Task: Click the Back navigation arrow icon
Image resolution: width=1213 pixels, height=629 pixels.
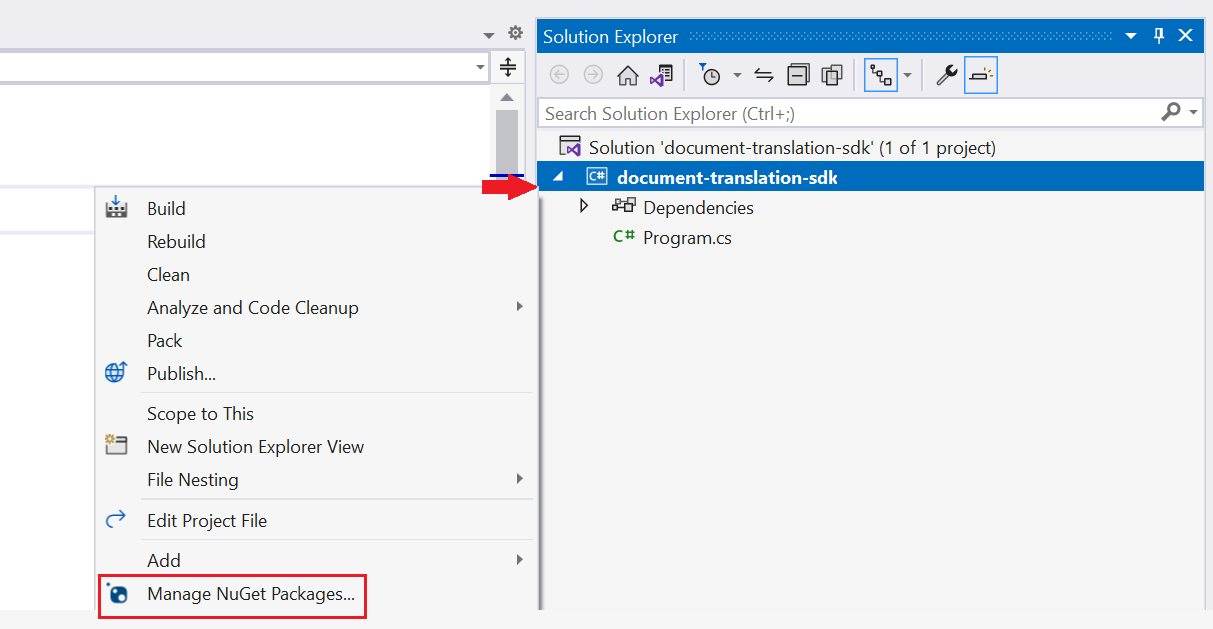Action: (x=559, y=74)
